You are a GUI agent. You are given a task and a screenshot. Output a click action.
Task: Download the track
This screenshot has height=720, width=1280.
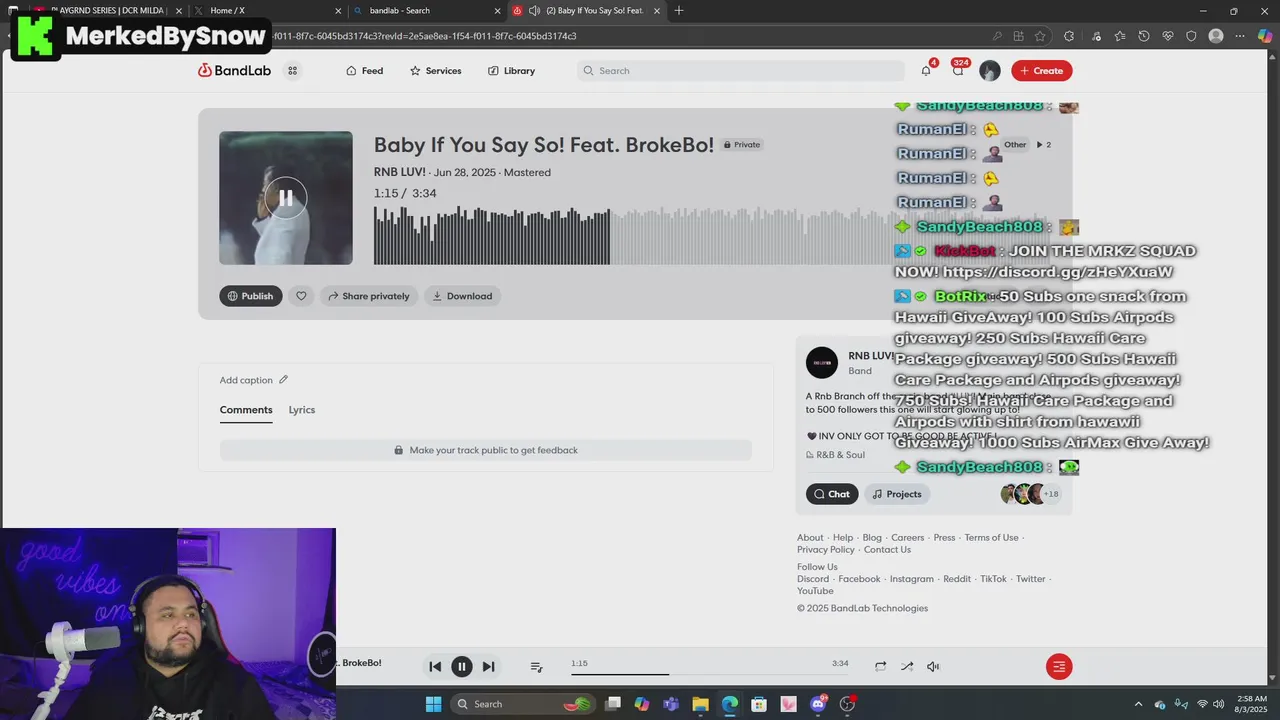point(462,296)
